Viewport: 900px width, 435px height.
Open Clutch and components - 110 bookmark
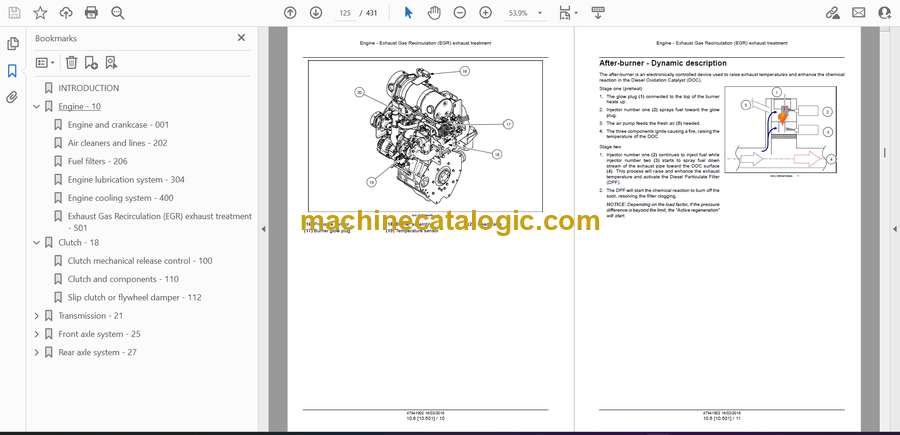(123, 279)
